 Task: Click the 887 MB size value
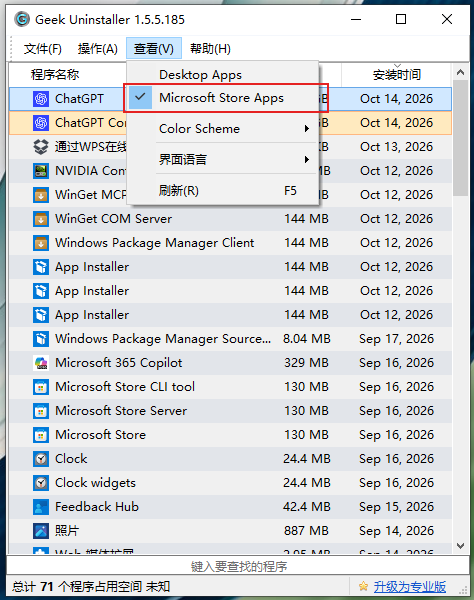pyautogui.click(x=306, y=531)
